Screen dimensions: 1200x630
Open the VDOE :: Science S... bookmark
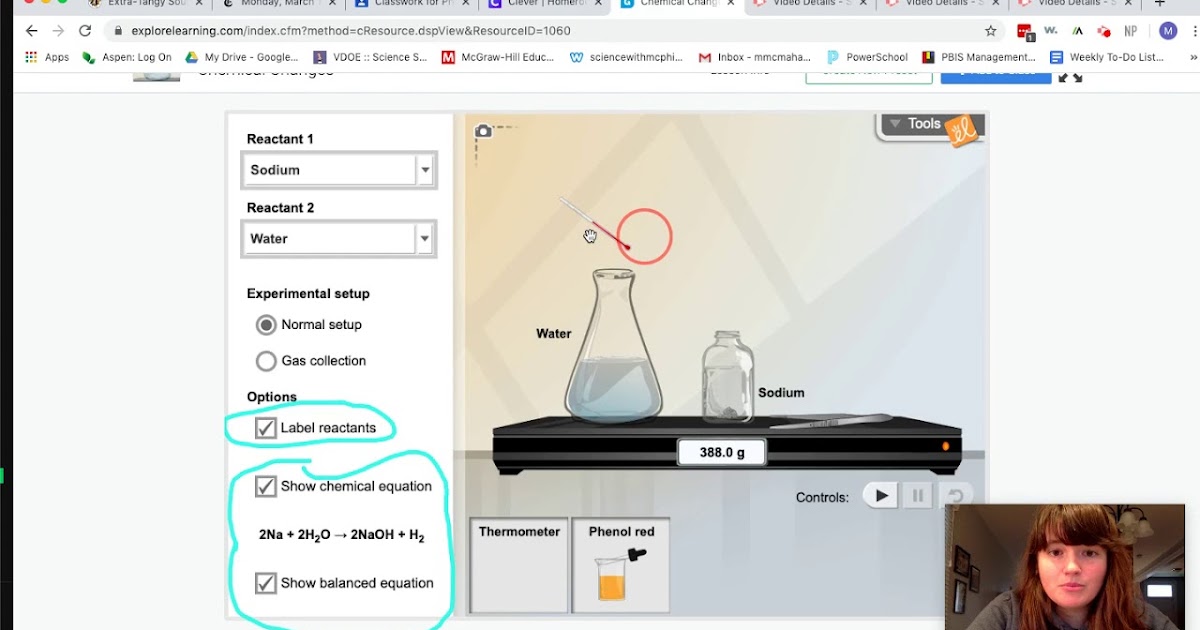pyautogui.click(x=370, y=57)
